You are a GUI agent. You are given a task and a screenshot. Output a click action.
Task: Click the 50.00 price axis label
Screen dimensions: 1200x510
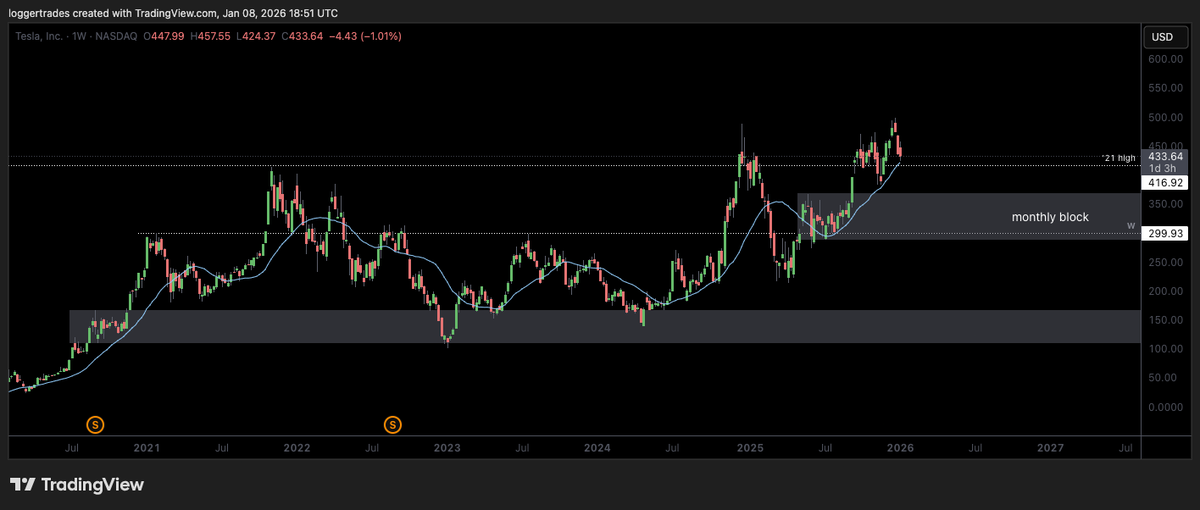(1165, 378)
